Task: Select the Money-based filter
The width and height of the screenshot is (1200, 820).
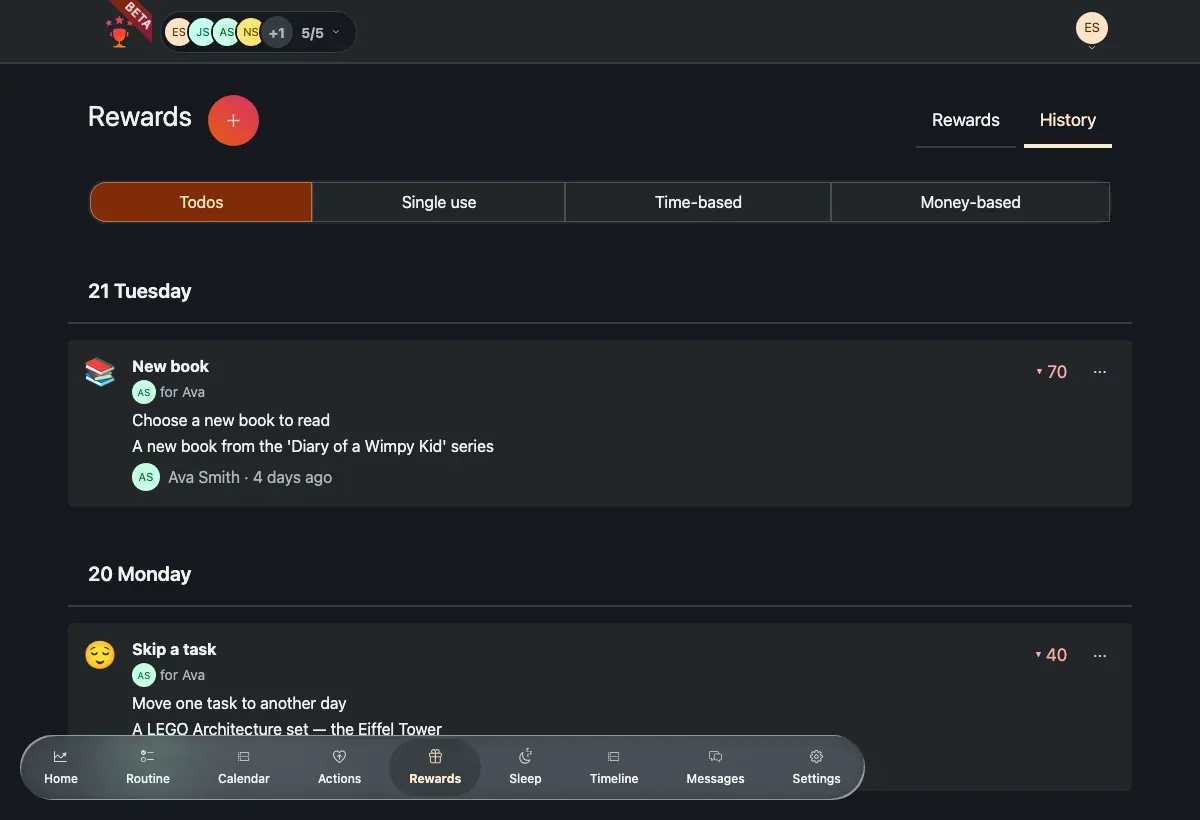Action: coord(971,202)
